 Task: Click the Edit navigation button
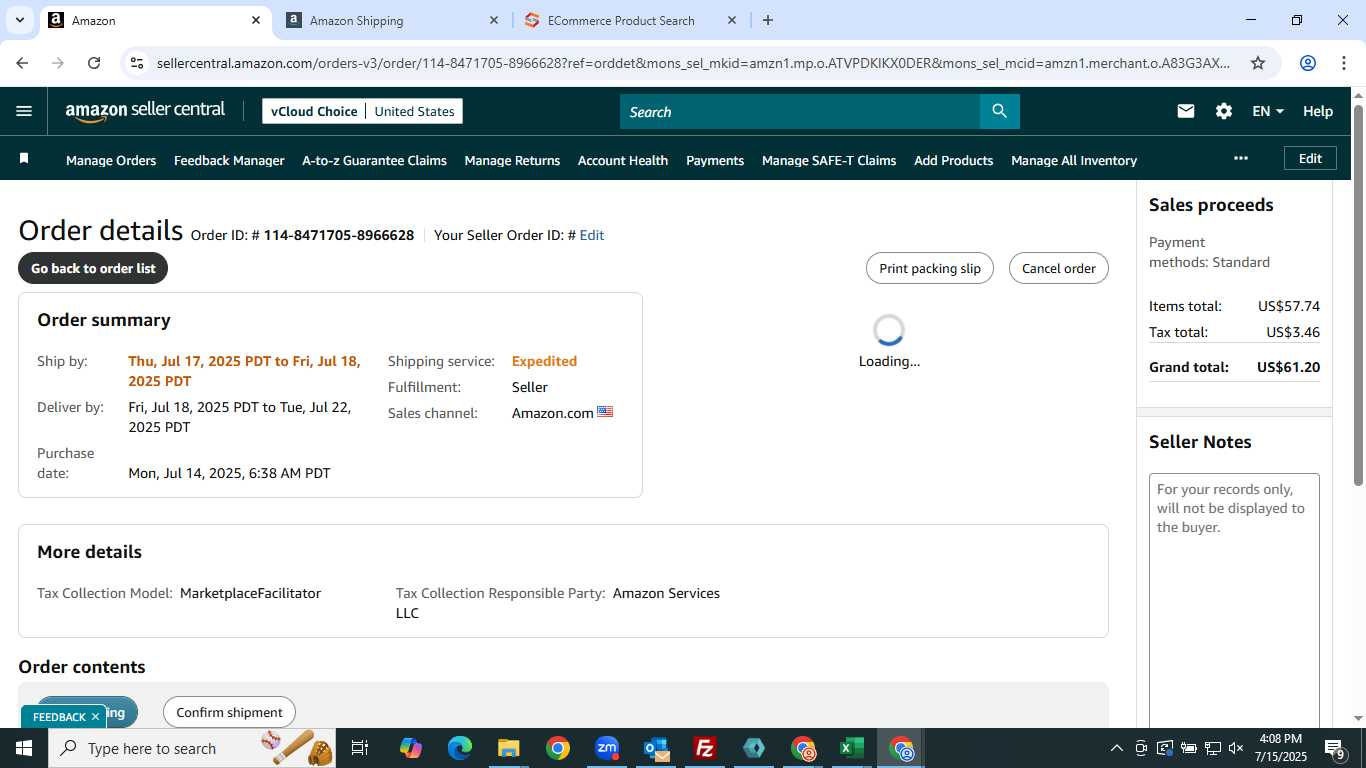pyautogui.click(x=1310, y=158)
